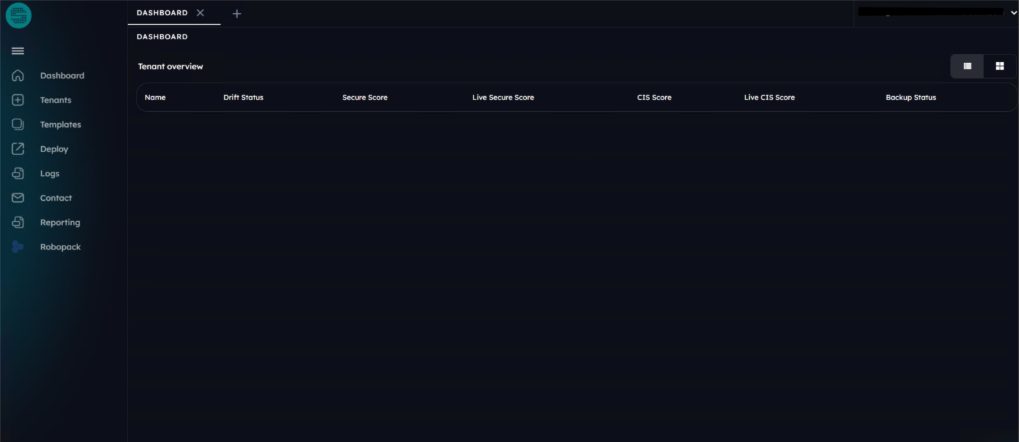Viewport: 1020px width, 442px height.
Task: Open the account dropdown at top right
Action: click(x=1013, y=12)
